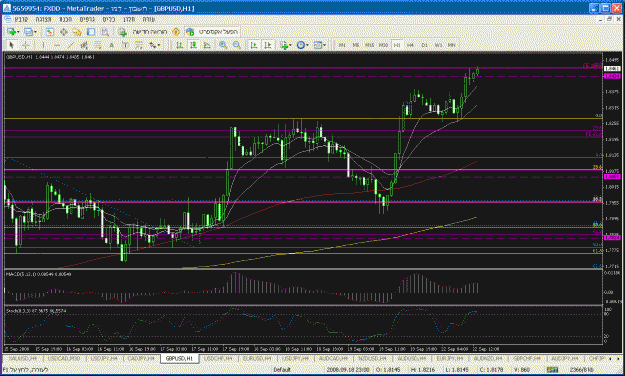This screenshot has width=625, height=376.
Task: Open the Data Window icon
Action: (x=63, y=31)
